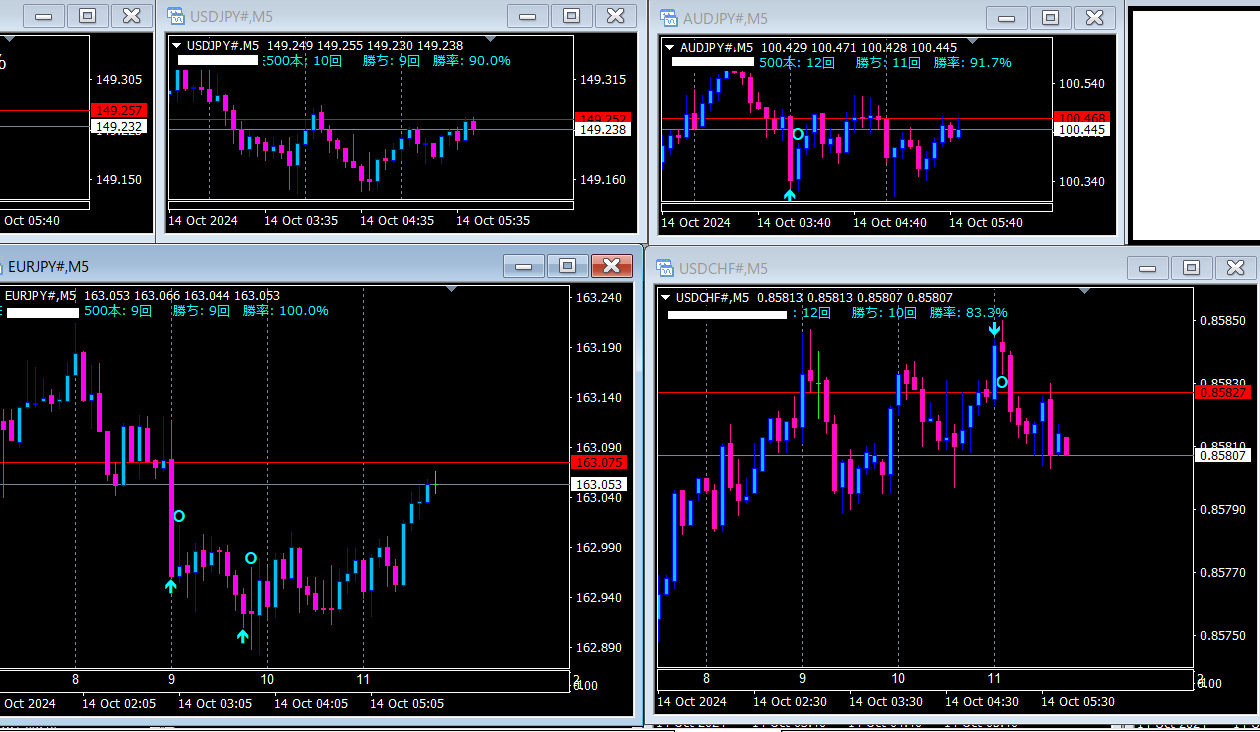Click the 0.85850 label on USDCHF price scale
The height and width of the screenshot is (732, 1260).
(x=1222, y=321)
